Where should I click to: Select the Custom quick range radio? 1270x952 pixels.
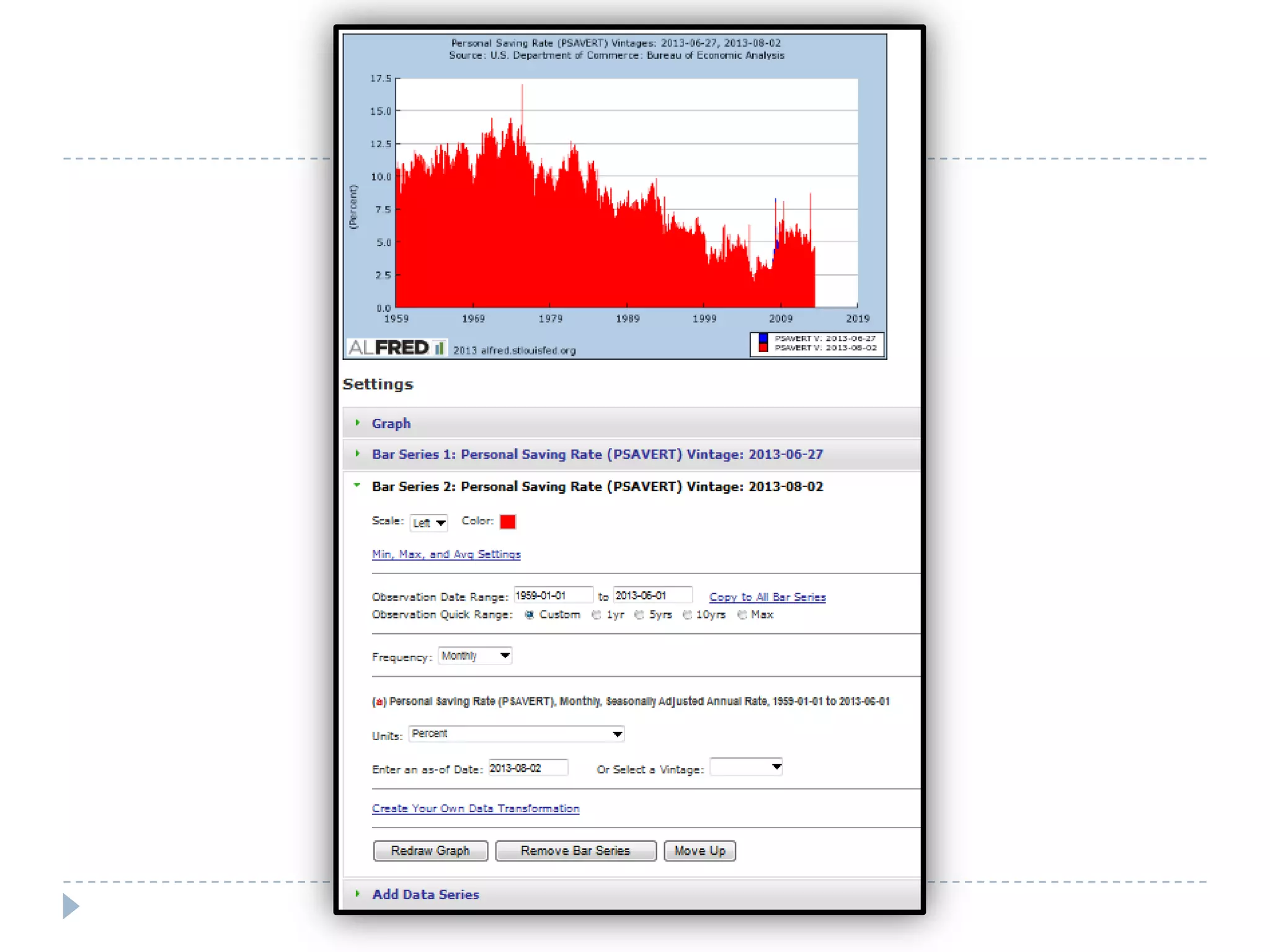click(x=530, y=615)
